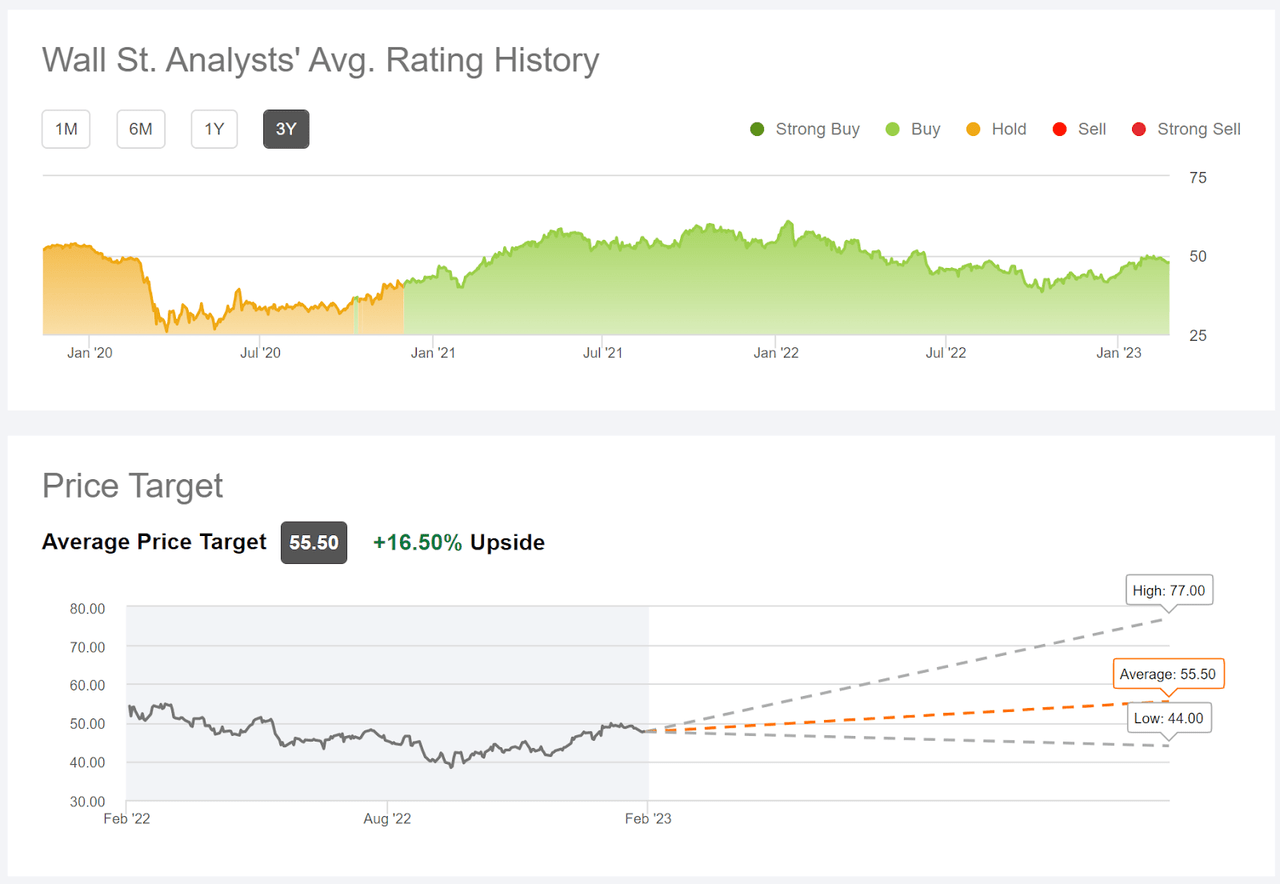Click the Low: 44.00 callout
This screenshot has height=884, width=1280.
[x=1169, y=718]
